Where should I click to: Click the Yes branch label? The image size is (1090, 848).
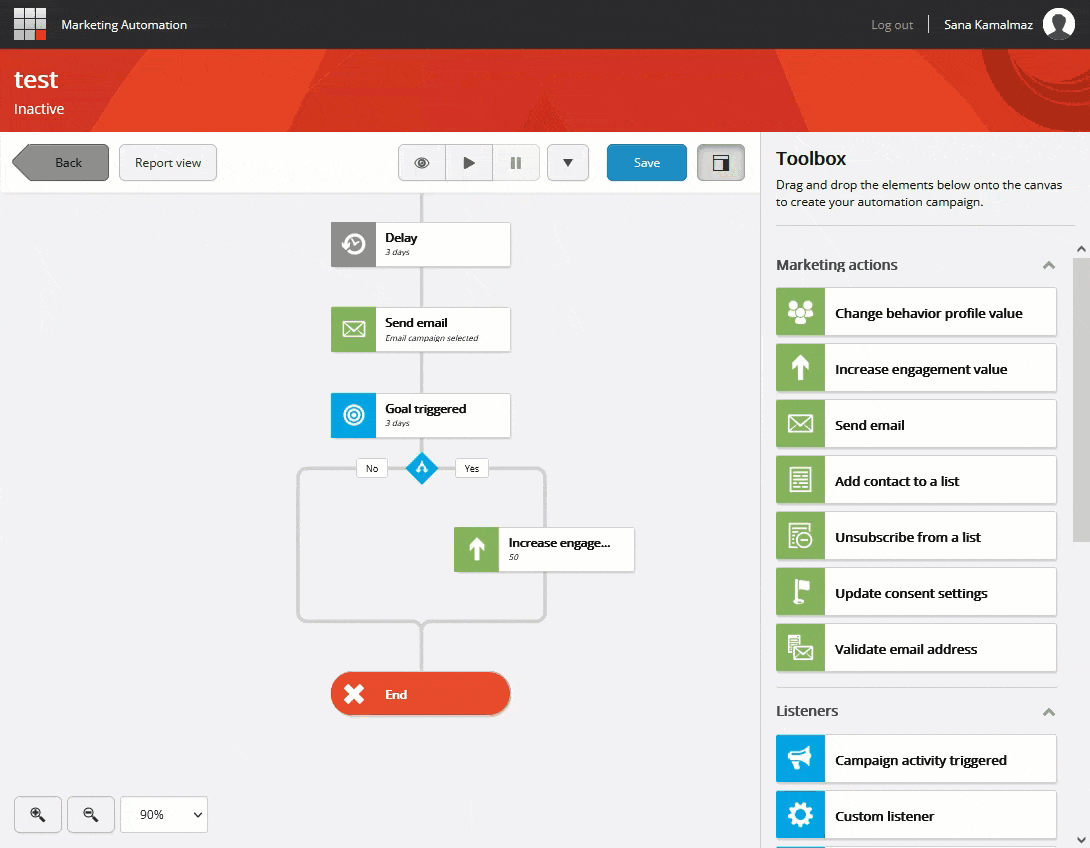tap(471, 468)
